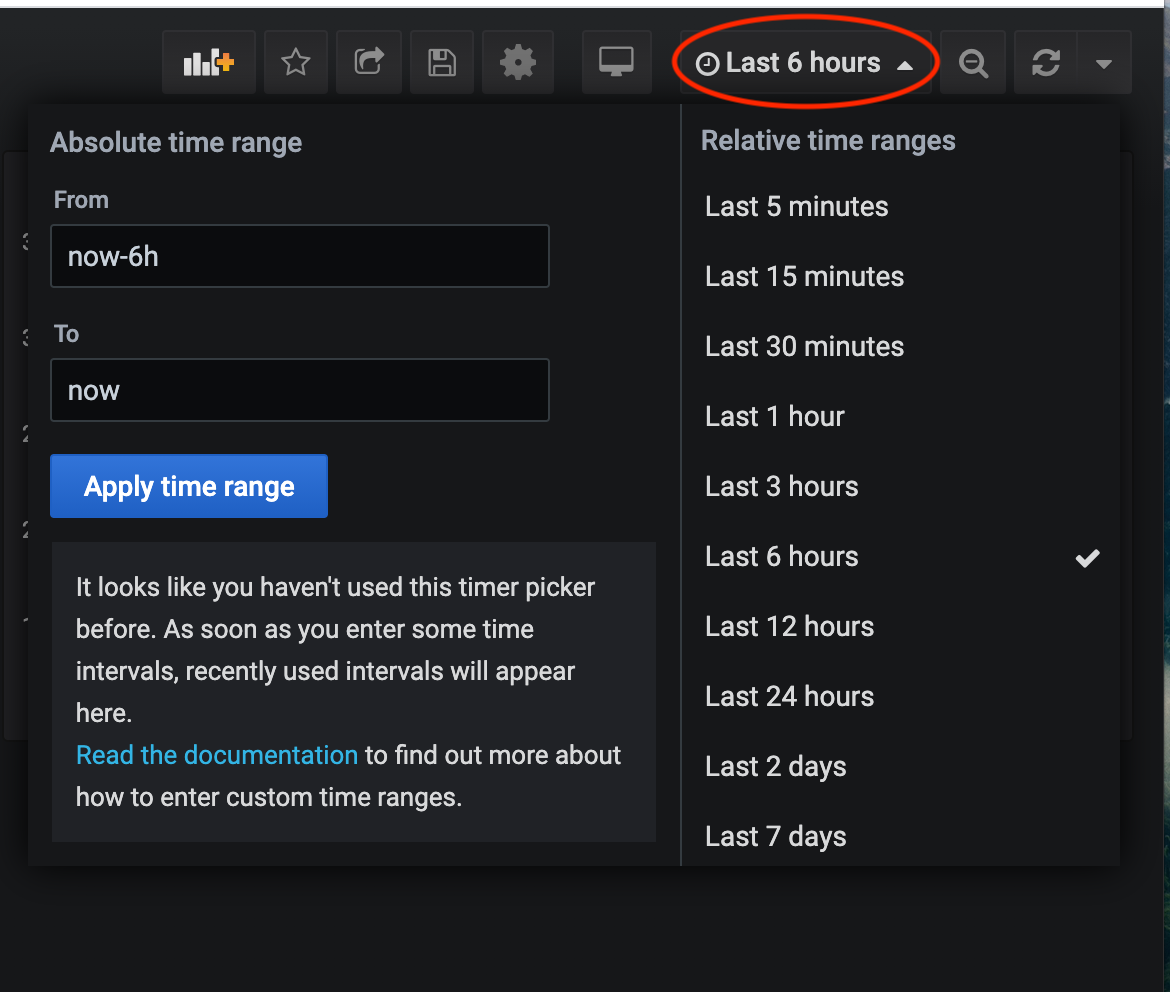Refresh dashboard with circular arrows icon

[1046, 63]
